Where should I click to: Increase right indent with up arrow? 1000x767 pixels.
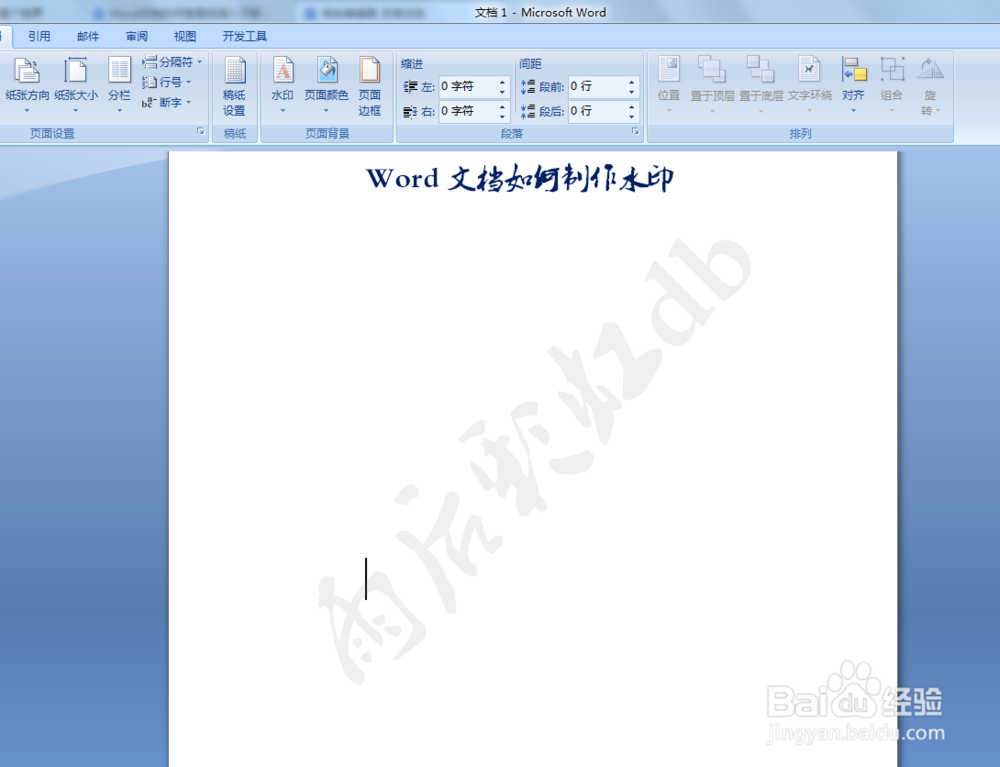pyautogui.click(x=503, y=106)
